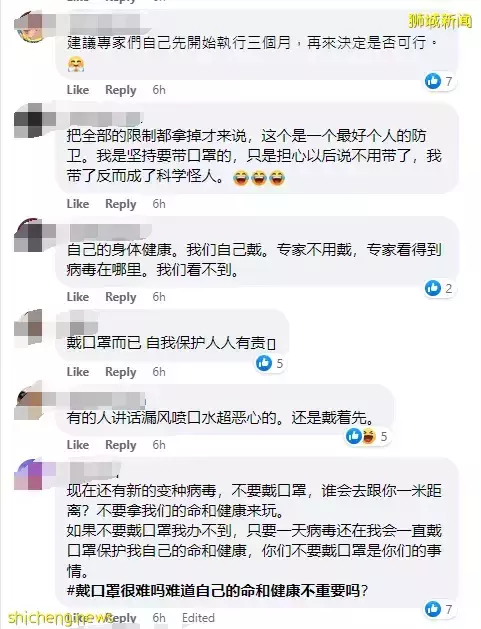This screenshot has height=629, width=481.
Task: Open the hashtag #戴口罩很难吗 in the last comment
Action: (x=217, y=590)
